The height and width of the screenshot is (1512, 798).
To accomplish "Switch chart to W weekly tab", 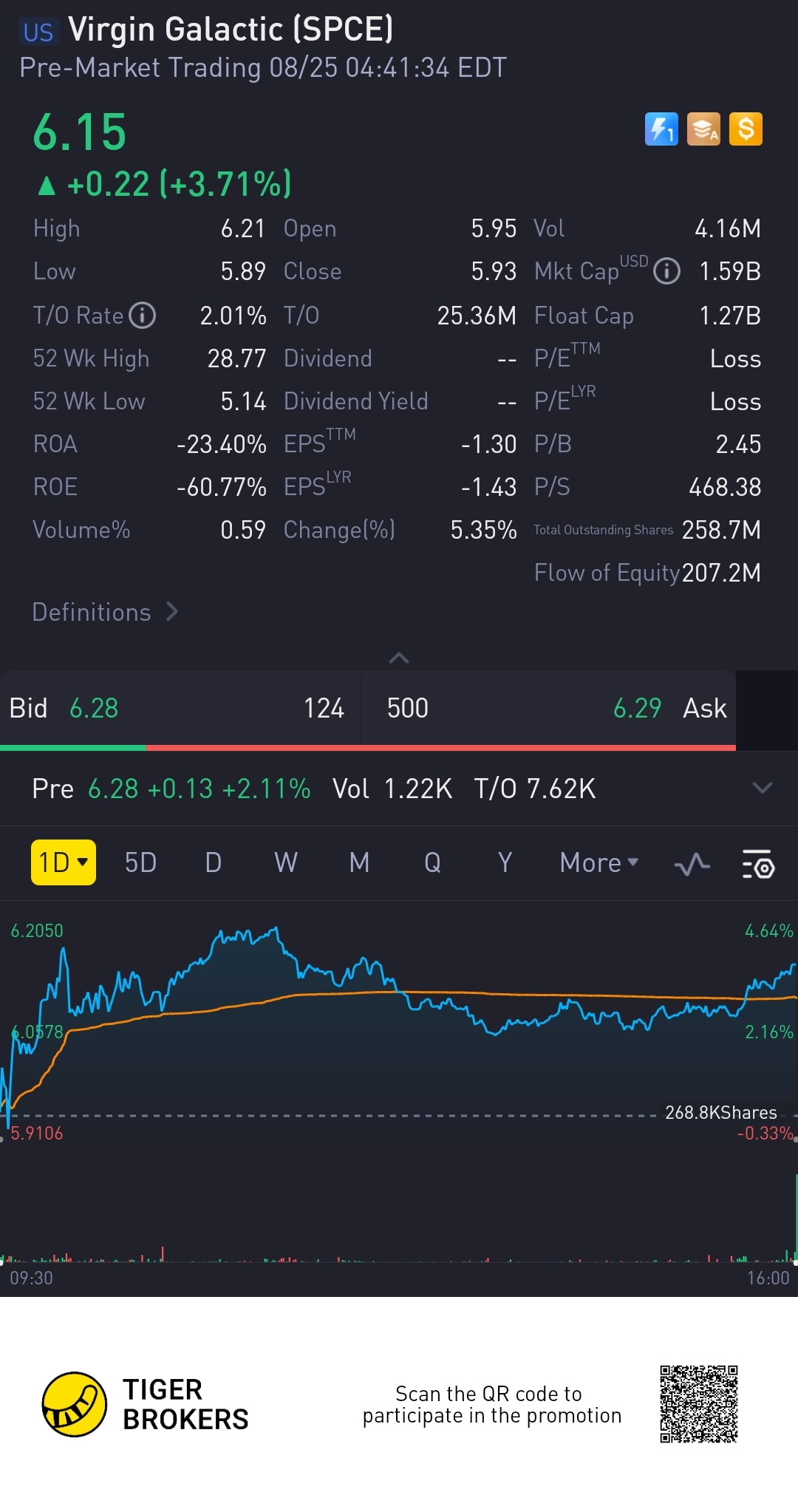I will tap(286, 862).
